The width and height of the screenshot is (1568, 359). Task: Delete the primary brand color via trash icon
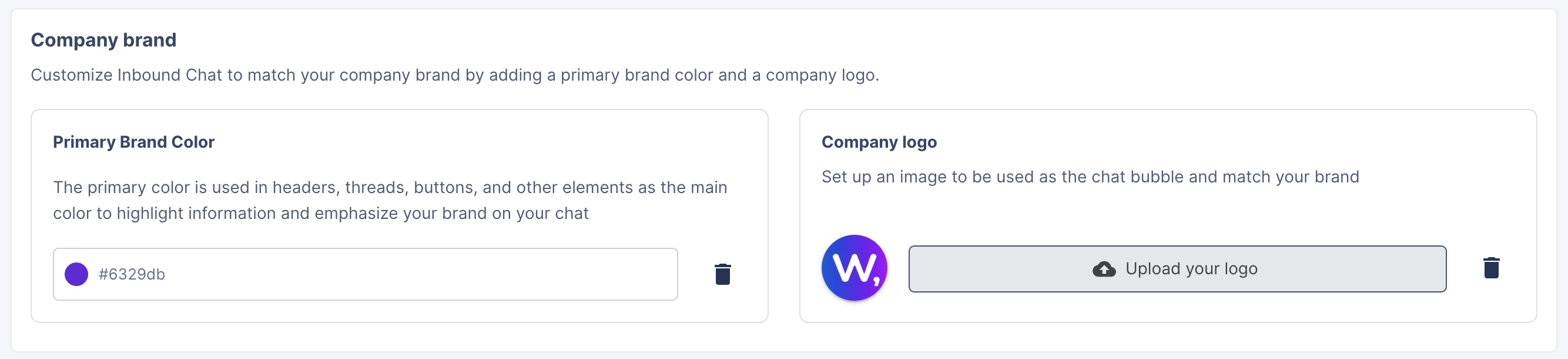pyautogui.click(x=721, y=274)
